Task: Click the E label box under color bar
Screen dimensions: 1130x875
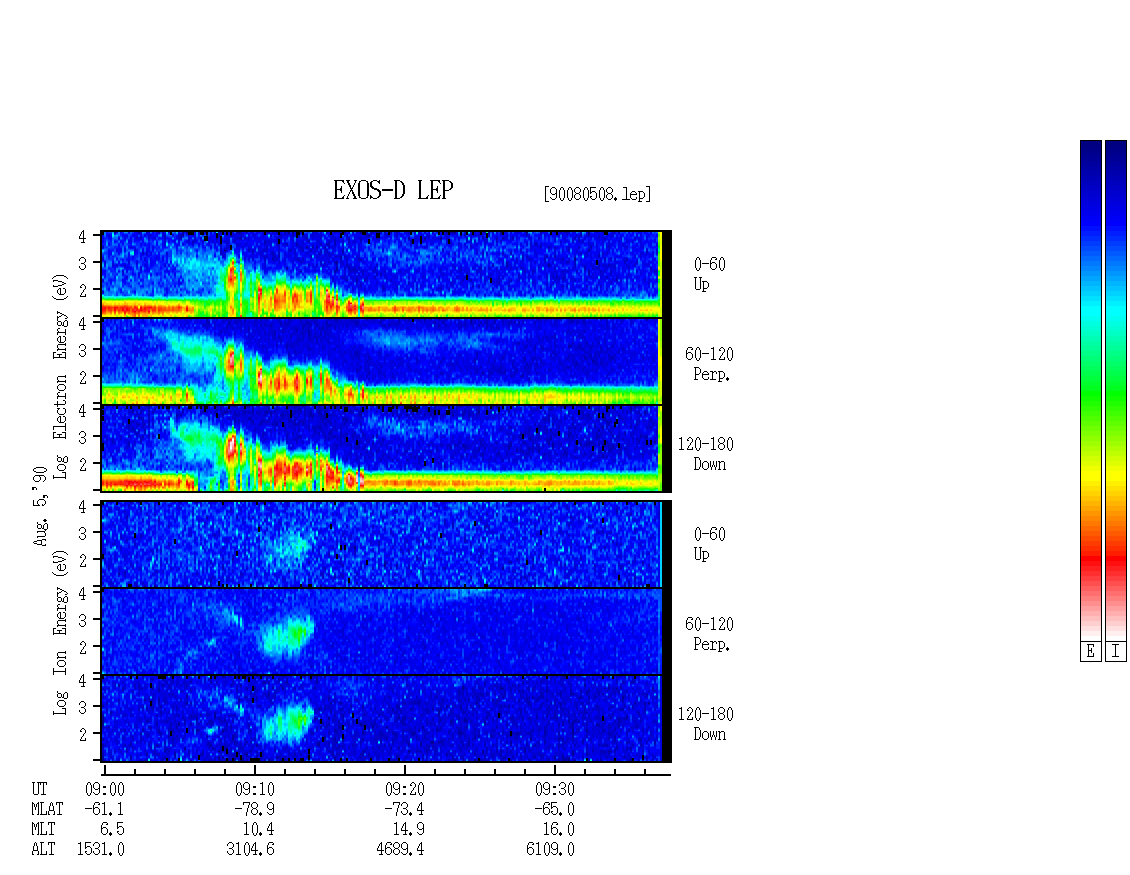Action: point(1090,652)
